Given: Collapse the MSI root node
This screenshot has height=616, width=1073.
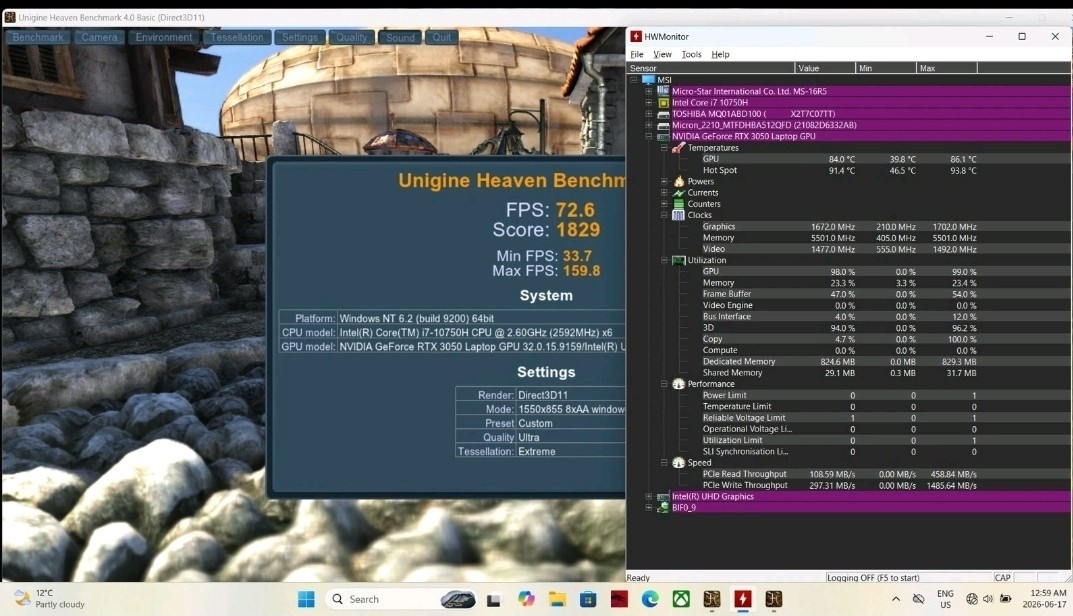Looking at the screenshot, I should [x=634, y=79].
